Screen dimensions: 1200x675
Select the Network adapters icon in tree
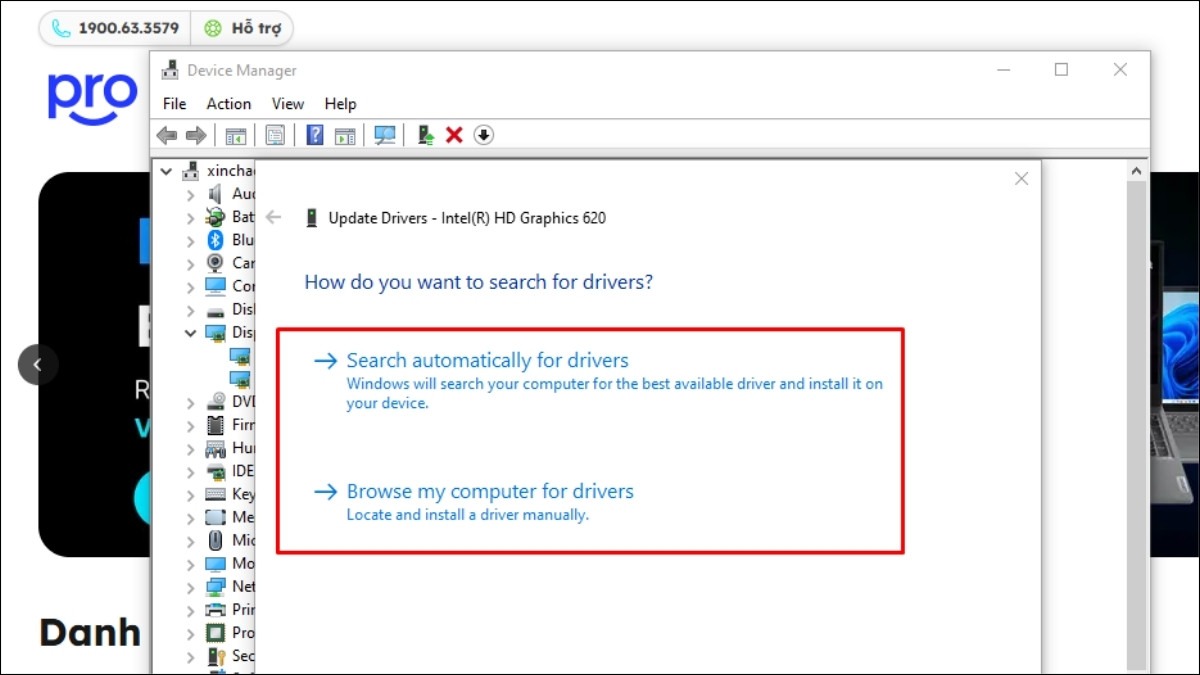coord(215,587)
